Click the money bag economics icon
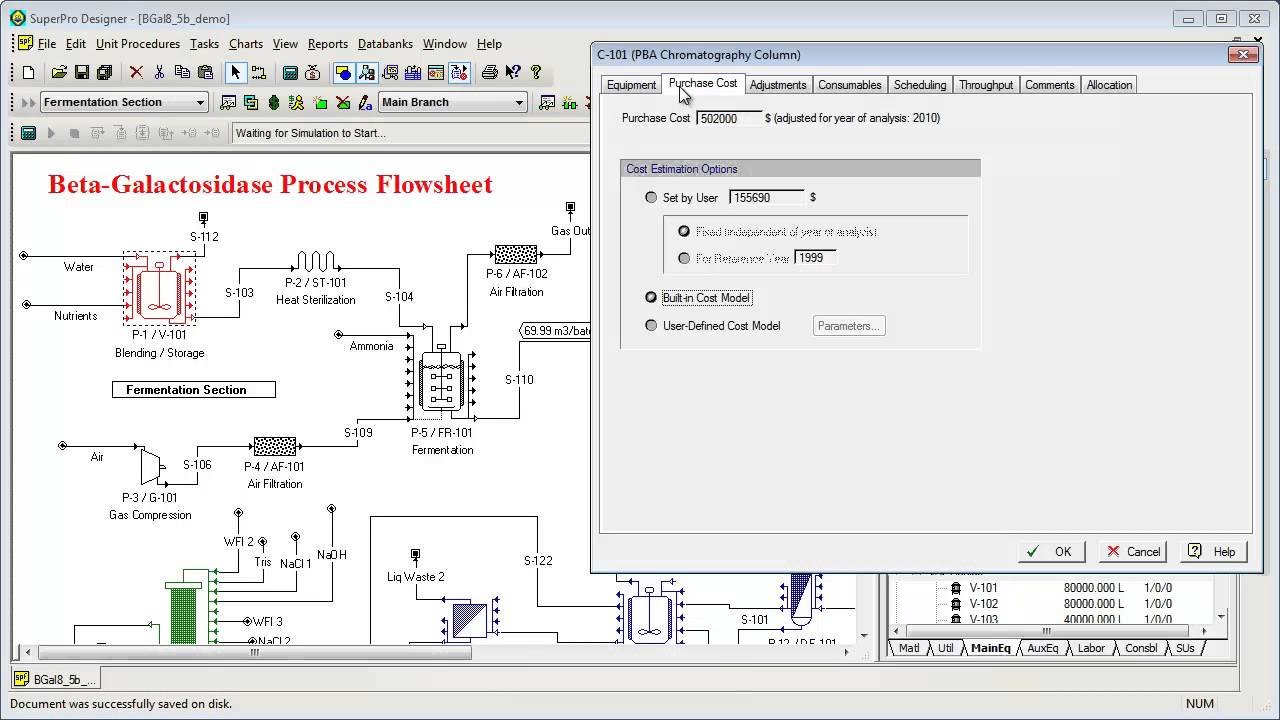This screenshot has width=1280, height=720. coord(313,72)
